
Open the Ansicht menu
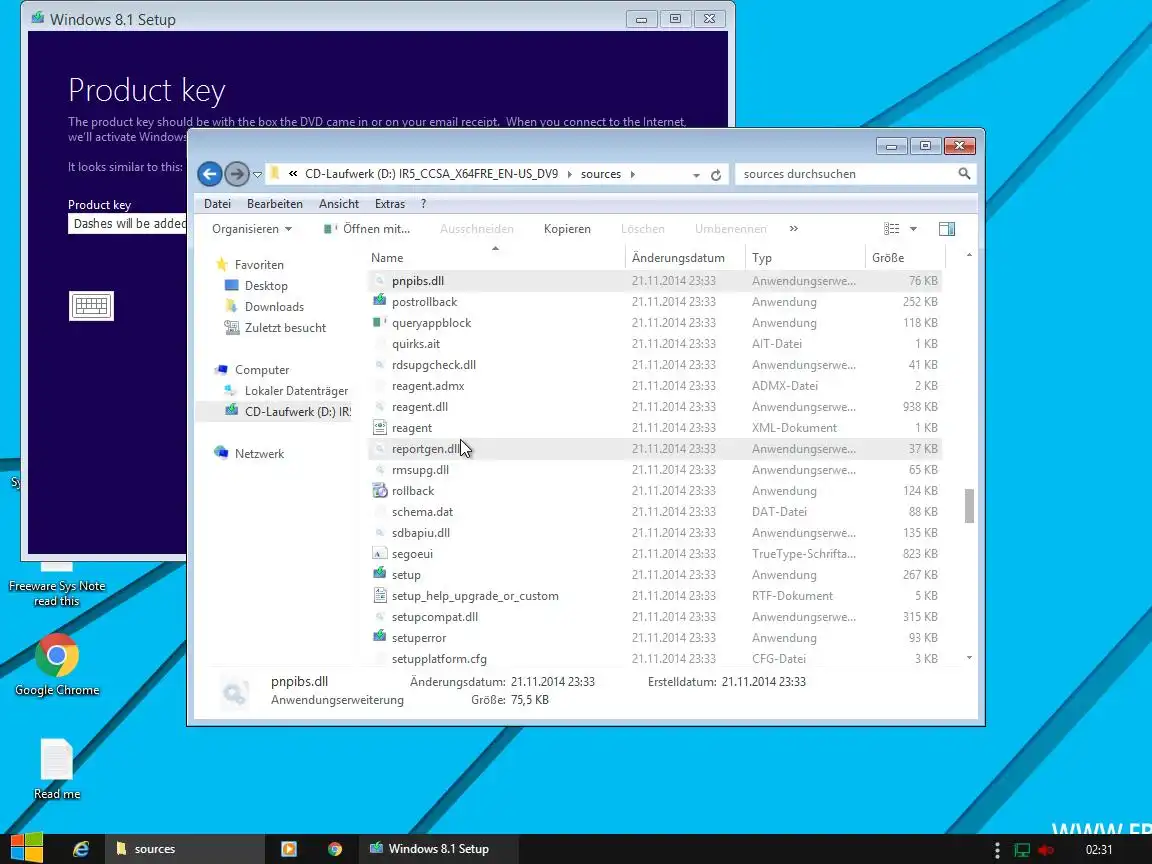(339, 204)
